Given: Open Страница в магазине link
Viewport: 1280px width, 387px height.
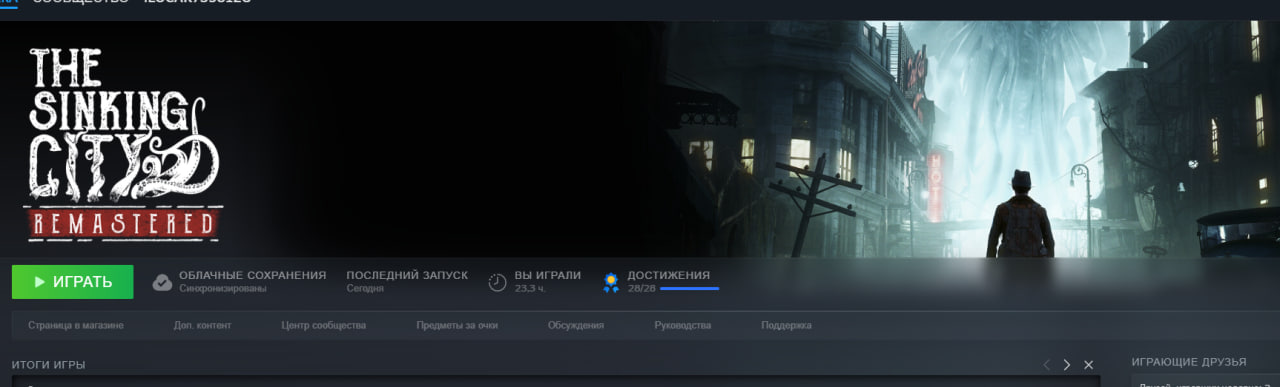Looking at the screenshot, I should point(76,325).
